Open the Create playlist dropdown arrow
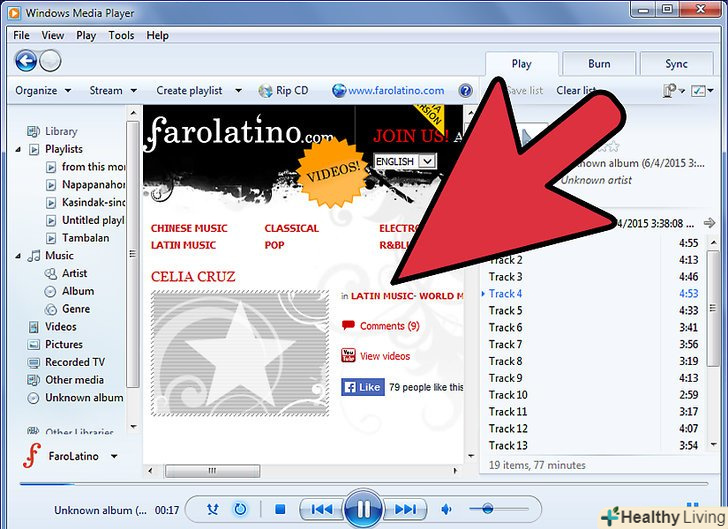Image resolution: width=728 pixels, height=529 pixels. pyautogui.click(x=238, y=91)
